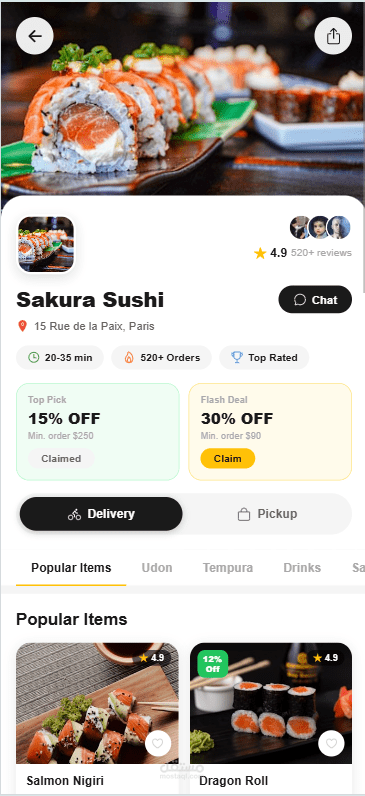Open the Udon category tab
Screen dimensions: 365x796
pos(157,568)
